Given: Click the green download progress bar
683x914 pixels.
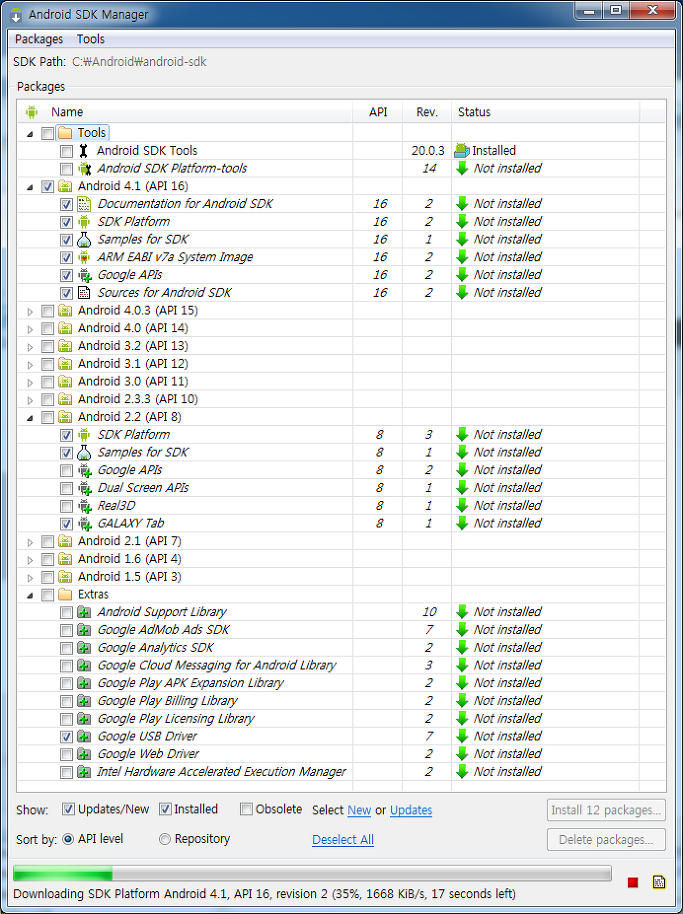Looking at the screenshot, I should (x=312, y=873).
